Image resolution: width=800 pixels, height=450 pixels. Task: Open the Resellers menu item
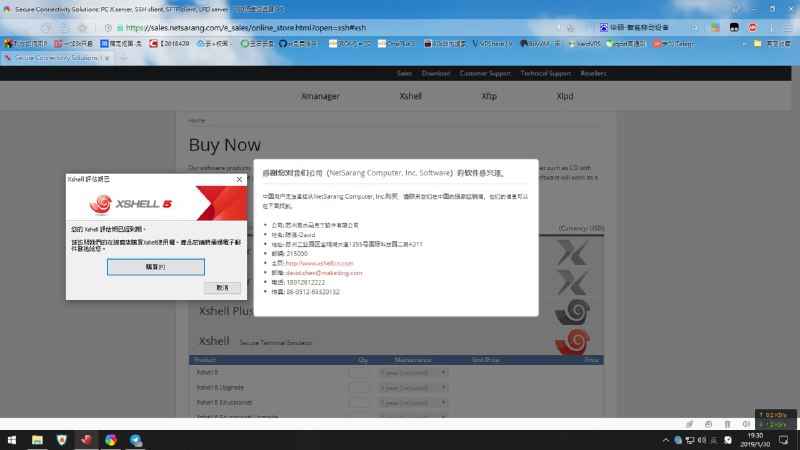pos(593,73)
